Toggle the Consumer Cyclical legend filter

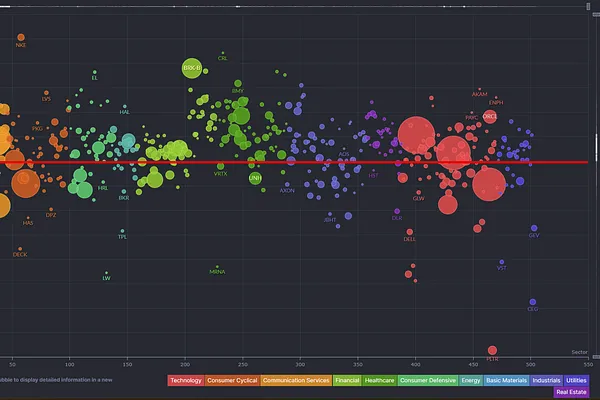(233, 381)
